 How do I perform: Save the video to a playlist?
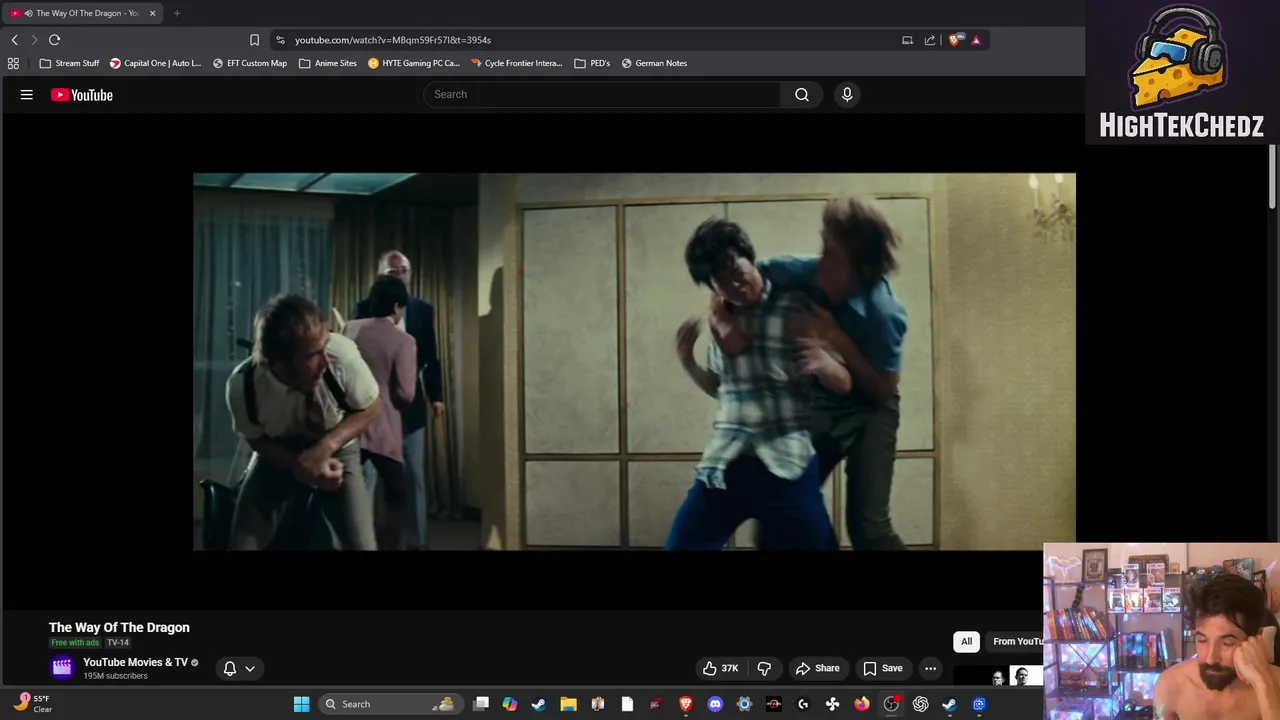883,668
